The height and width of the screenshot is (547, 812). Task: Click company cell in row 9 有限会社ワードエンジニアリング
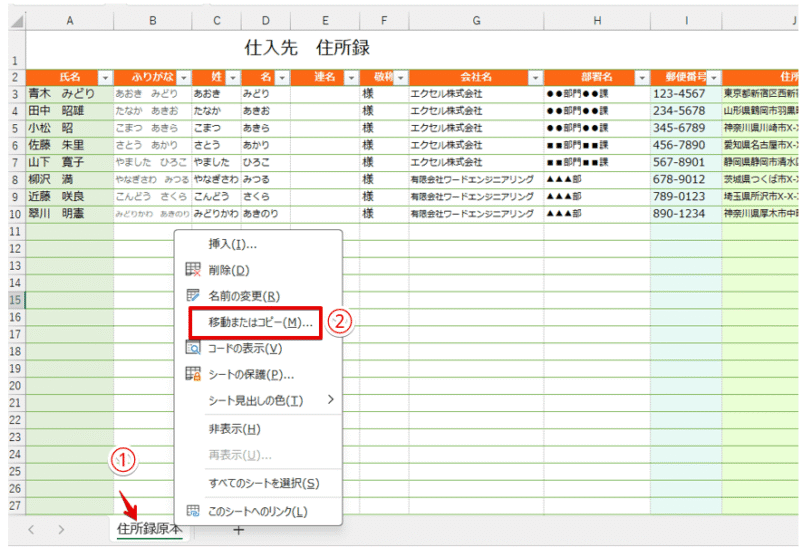click(x=476, y=196)
